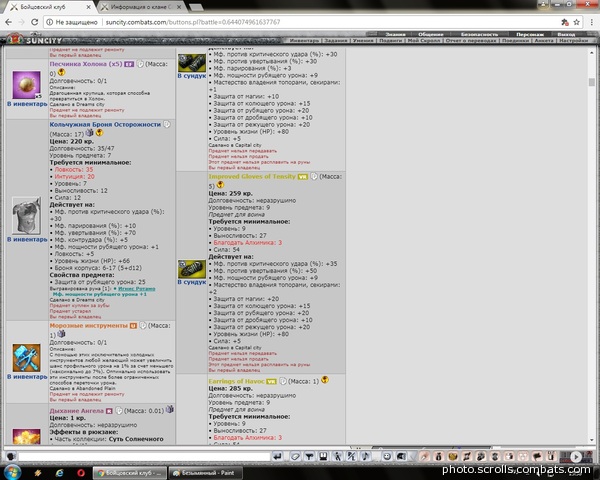The image size is (600, 480).
Task: Click the browser address bar
Action: pos(302,22)
